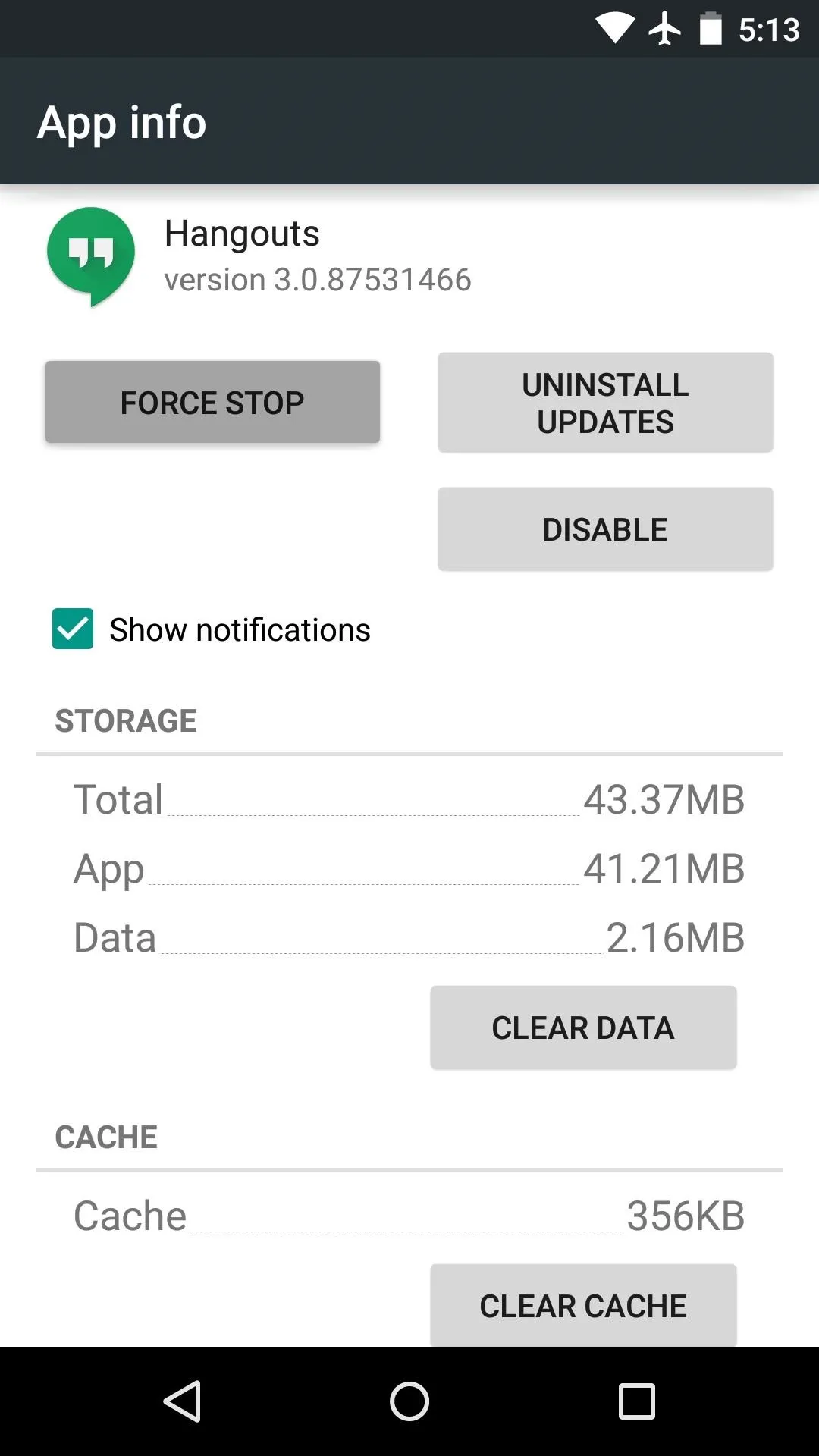The image size is (819, 1456).
Task: Tap the Hangouts version number text
Action: pyautogui.click(x=318, y=280)
